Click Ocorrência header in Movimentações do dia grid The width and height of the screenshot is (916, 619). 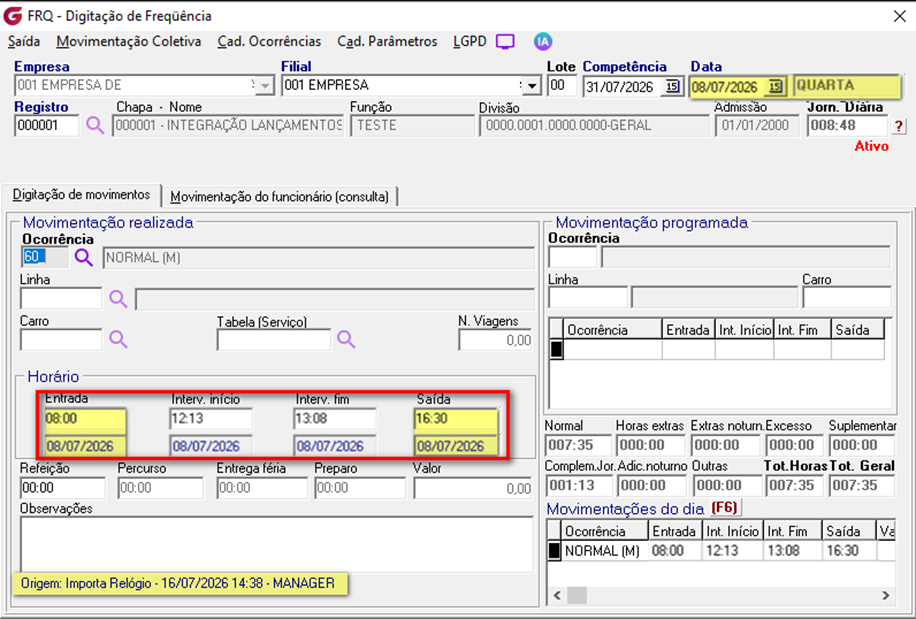pos(604,531)
